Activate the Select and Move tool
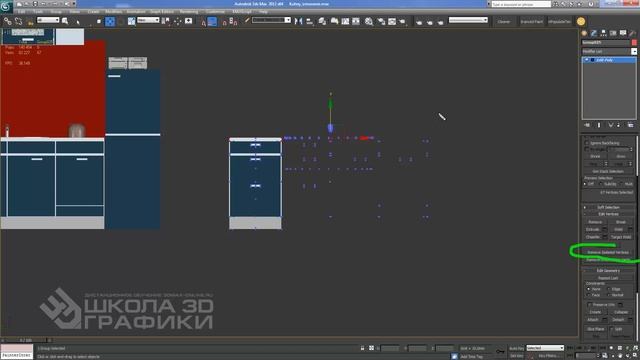 coord(110,21)
